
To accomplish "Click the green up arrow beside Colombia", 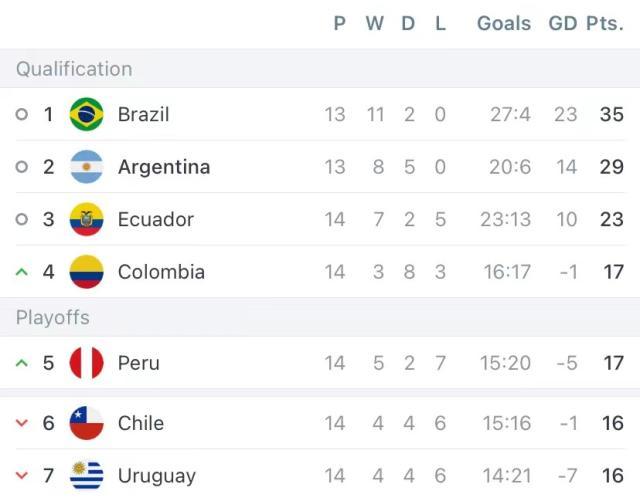I will (22, 272).
